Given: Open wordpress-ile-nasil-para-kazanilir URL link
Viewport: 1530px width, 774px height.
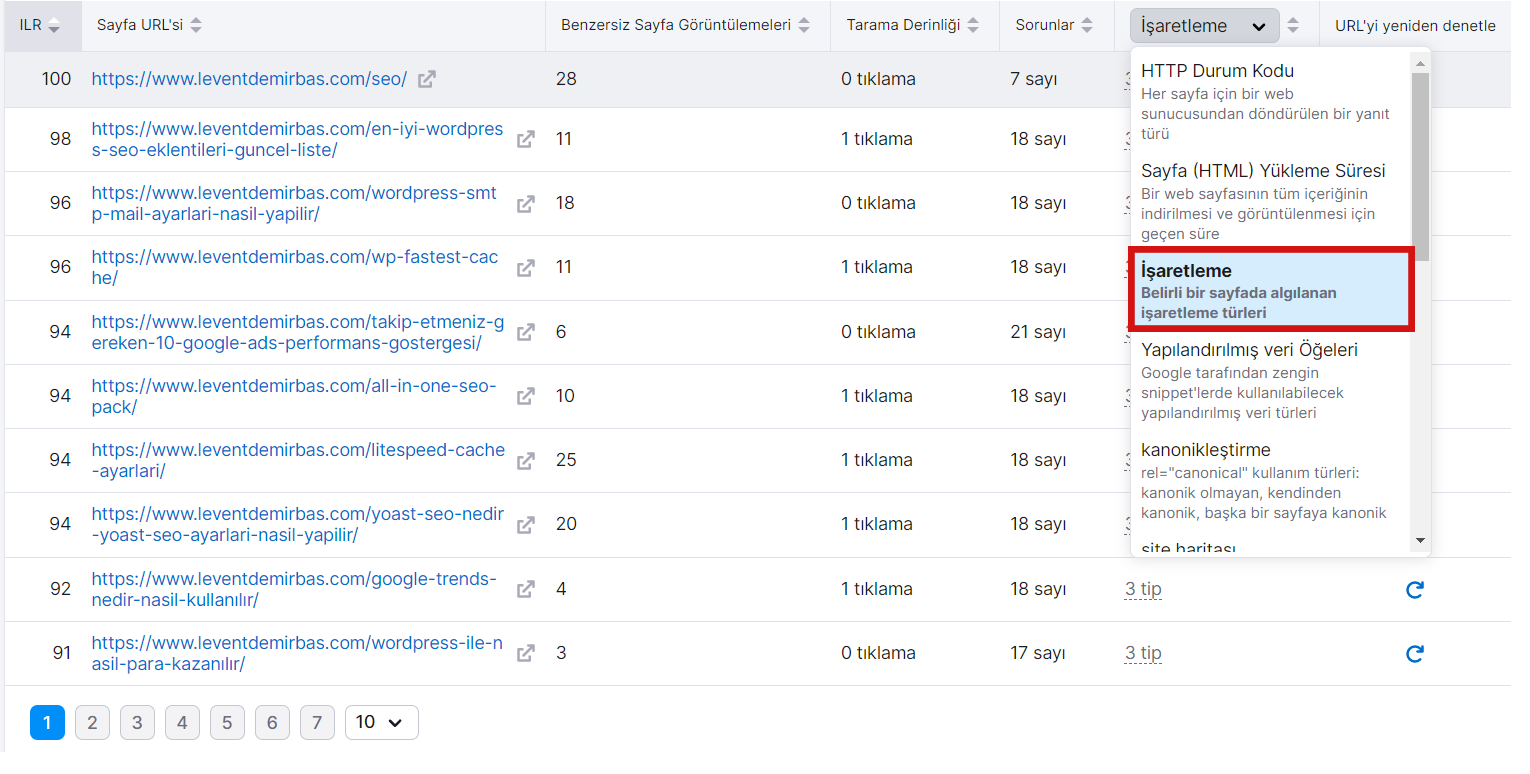Looking at the screenshot, I should 297,654.
